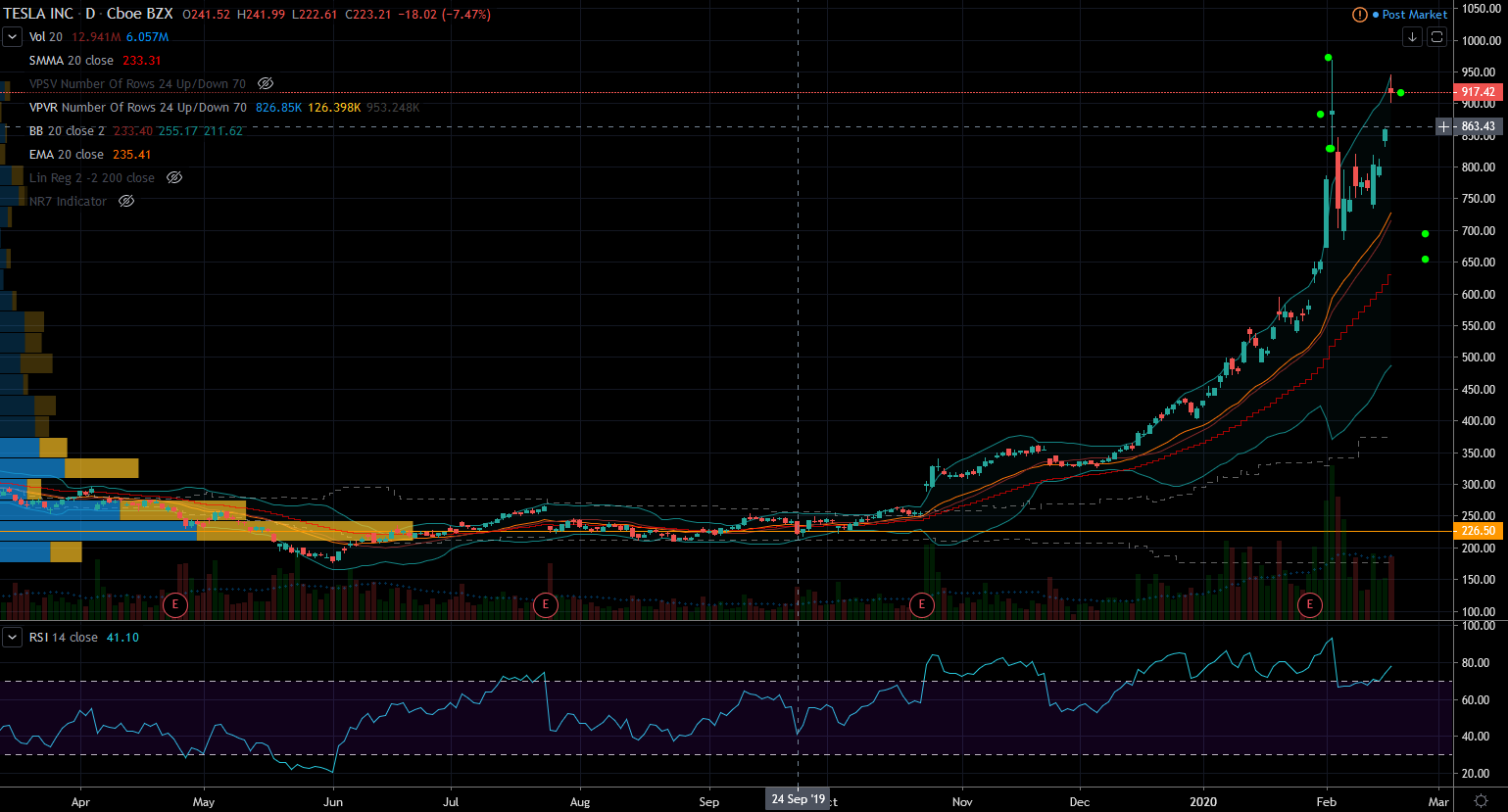The image size is (1508, 812).
Task: Click the 2020 label on time axis
Action: [1203, 802]
